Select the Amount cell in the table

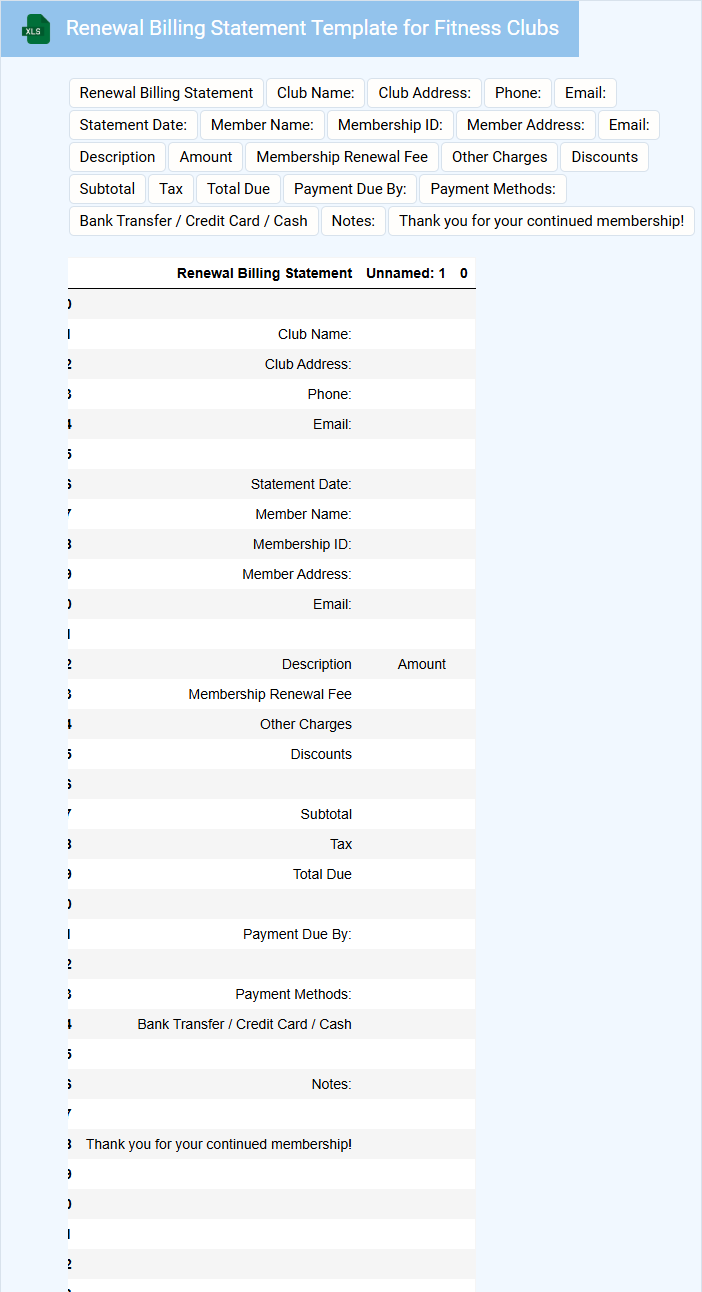[421, 664]
